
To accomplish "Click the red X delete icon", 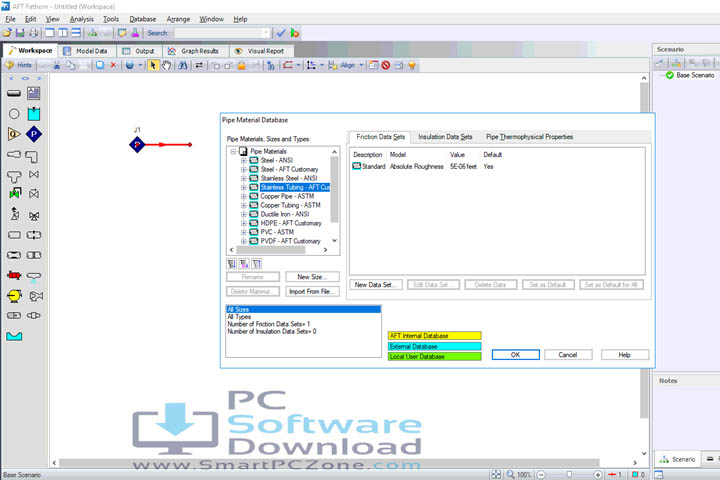I will 113,65.
